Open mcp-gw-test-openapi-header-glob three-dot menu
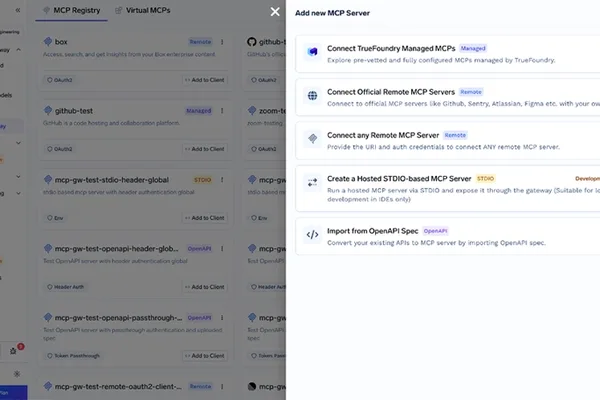Screen dimensions: 600x400 (x=222, y=248)
